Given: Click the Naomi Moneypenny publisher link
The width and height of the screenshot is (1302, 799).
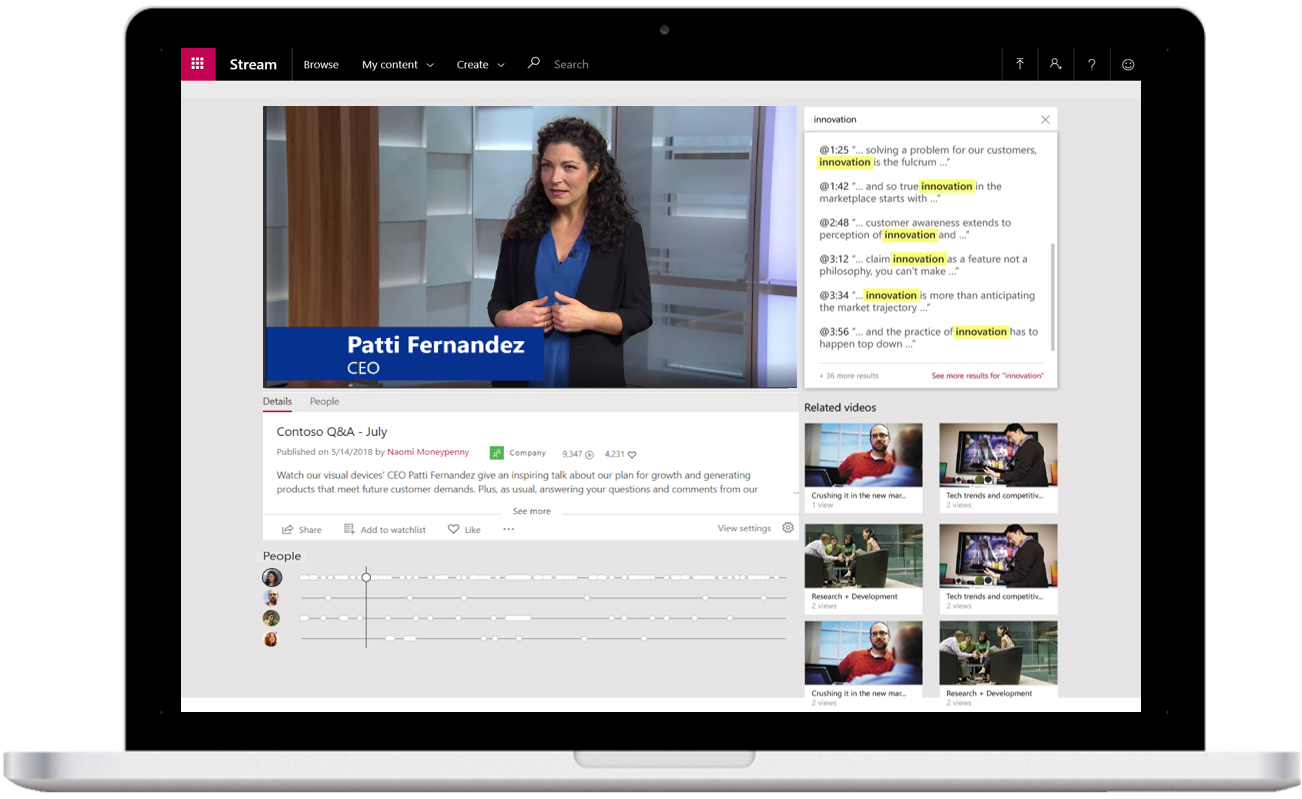Looking at the screenshot, I should (x=428, y=452).
